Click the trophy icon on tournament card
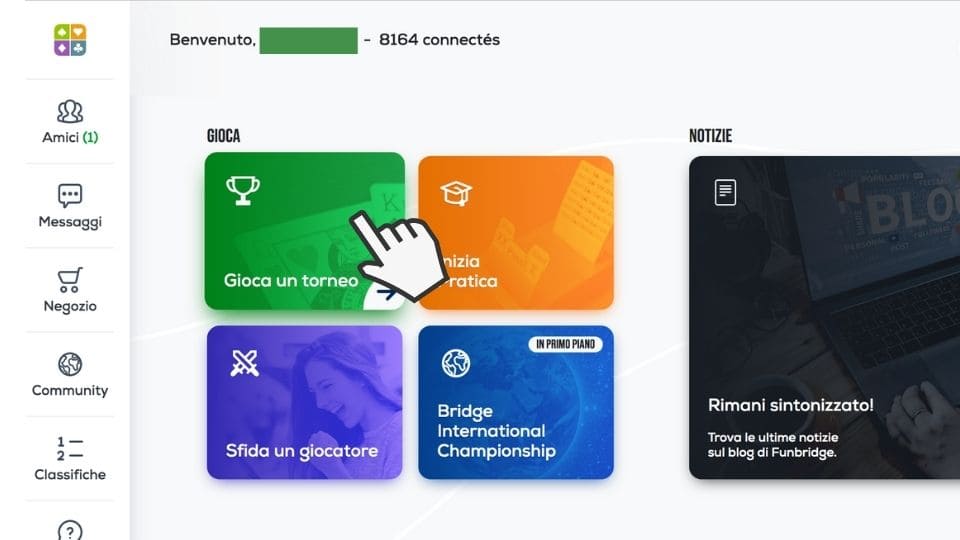960x540 pixels. click(243, 190)
